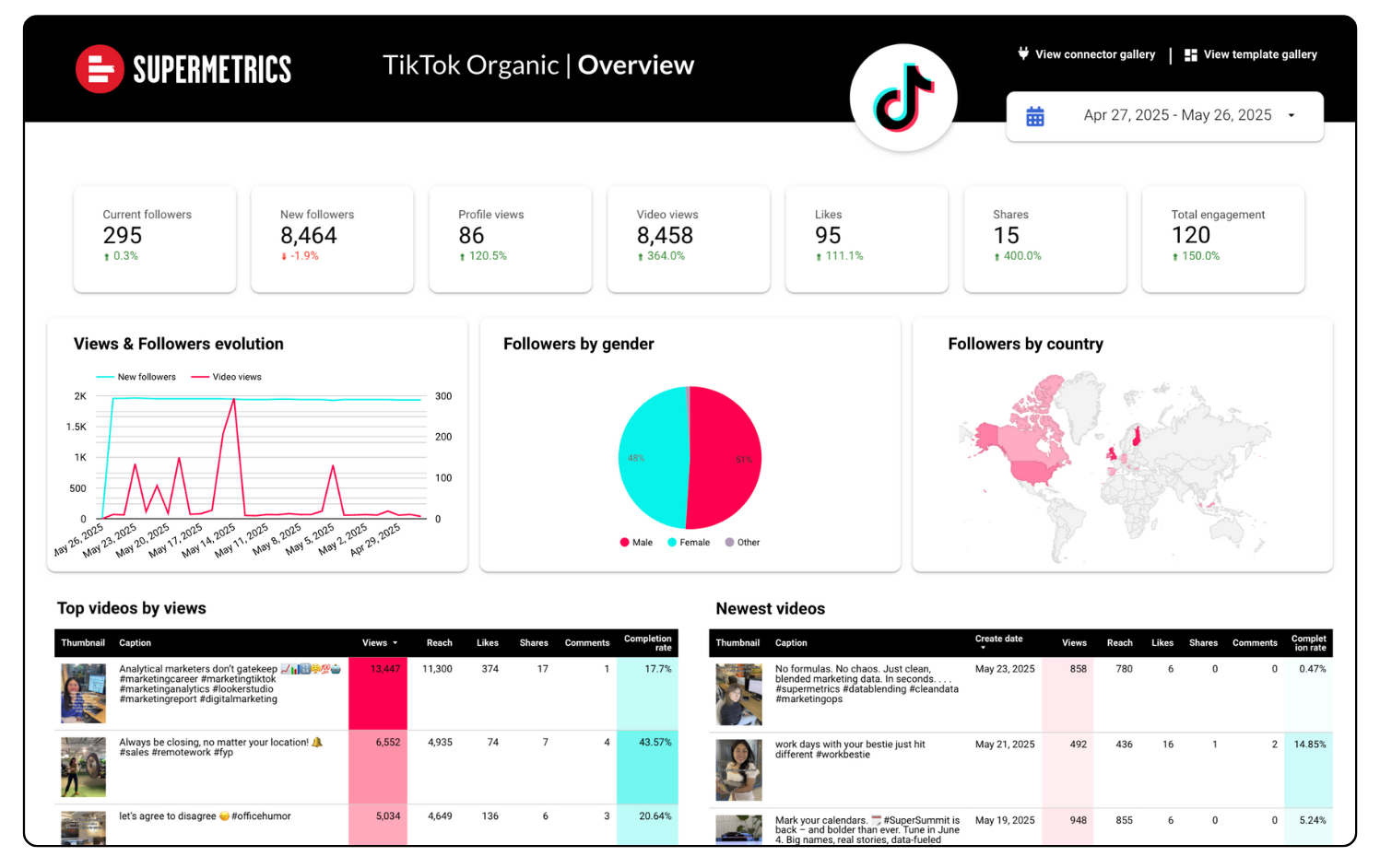This screenshot has width=1392, height=868.
Task: Toggle the Female legend in gender chart
Action: [688, 543]
